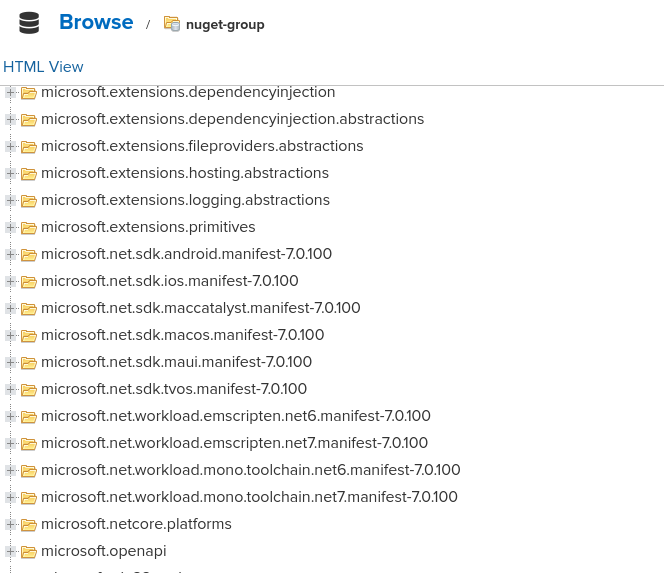The image size is (664, 573).
Task: Expand microsoft.net.workload.mono.toolchain.net7.manifest-7.0.100 node
Action: click(x=11, y=497)
